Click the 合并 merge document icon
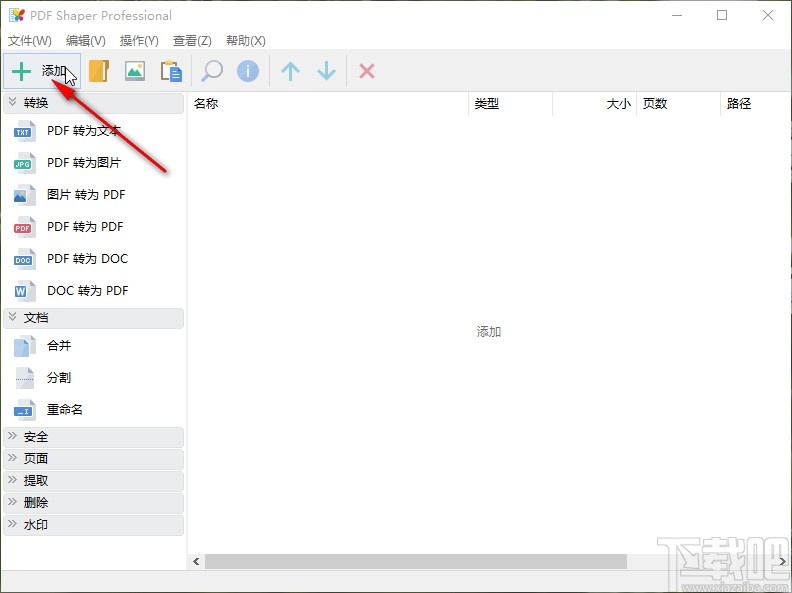Image resolution: width=792 pixels, height=593 pixels. tap(24, 346)
